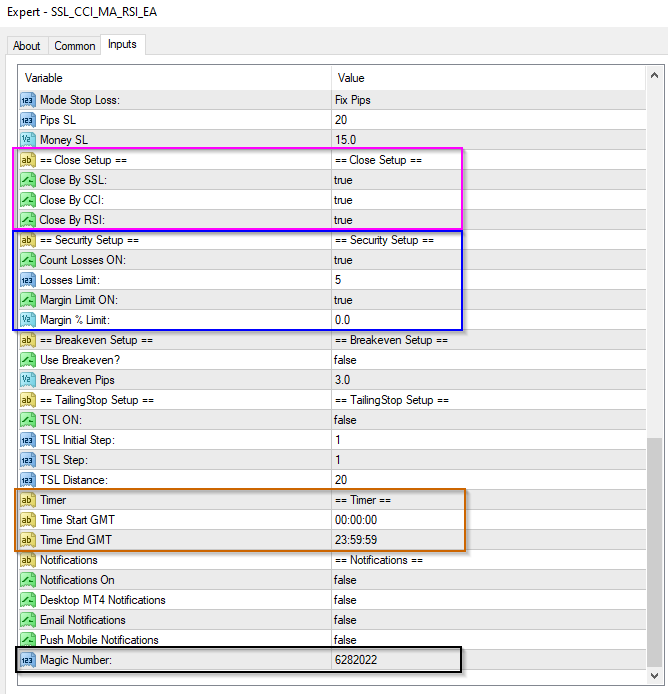This screenshot has width=668, height=694.
Task: Click the scrollbar up arrow
Action: coord(654,76)
